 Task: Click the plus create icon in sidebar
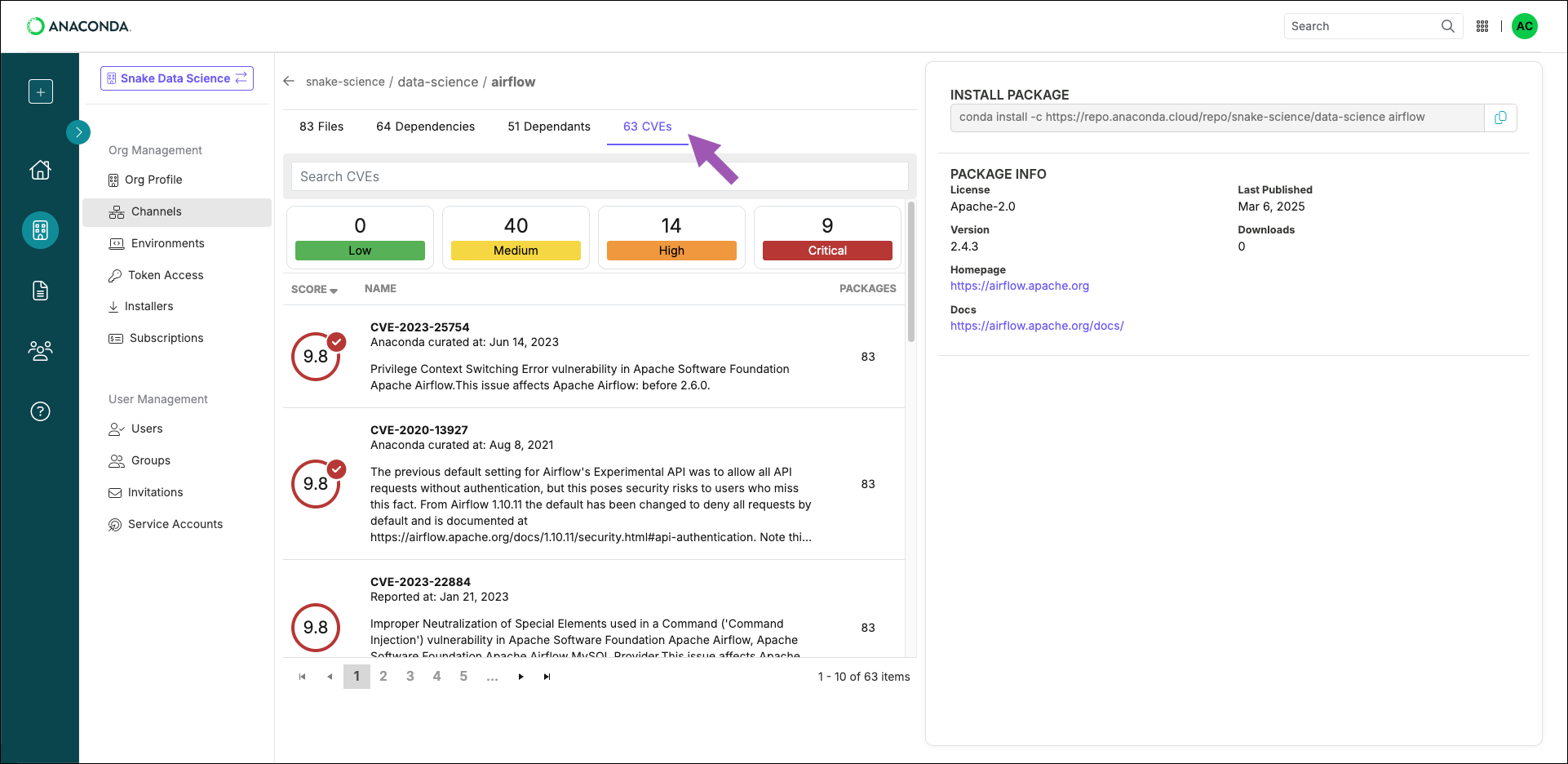point(40,91)
